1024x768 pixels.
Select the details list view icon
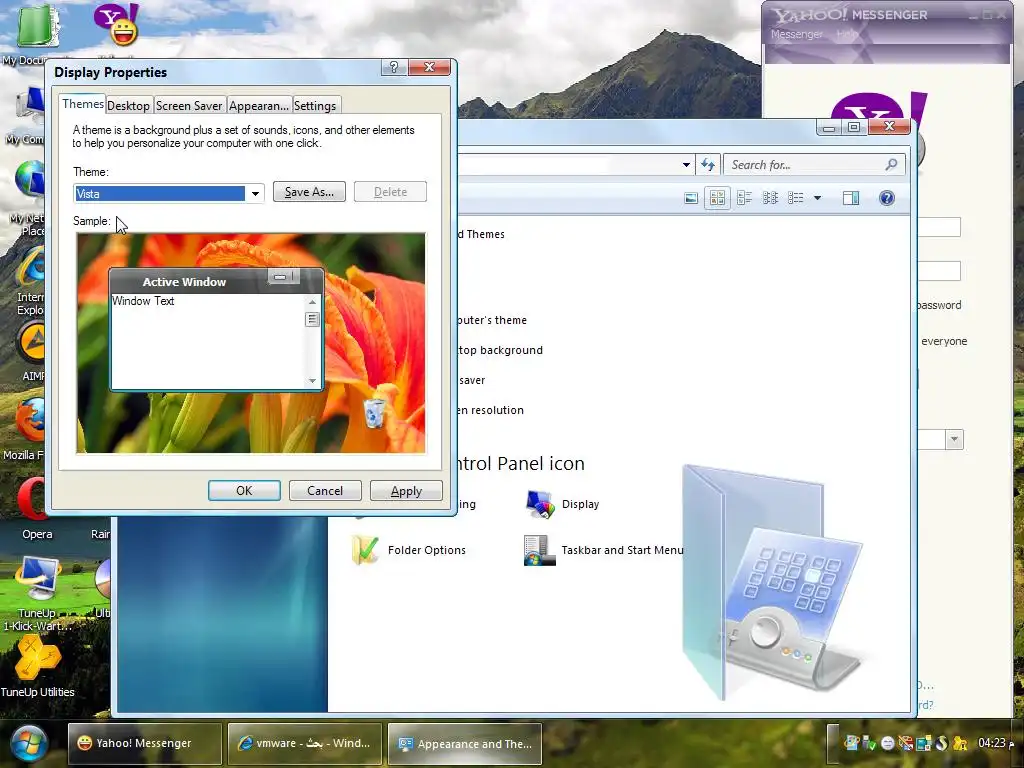click(795, 198)
